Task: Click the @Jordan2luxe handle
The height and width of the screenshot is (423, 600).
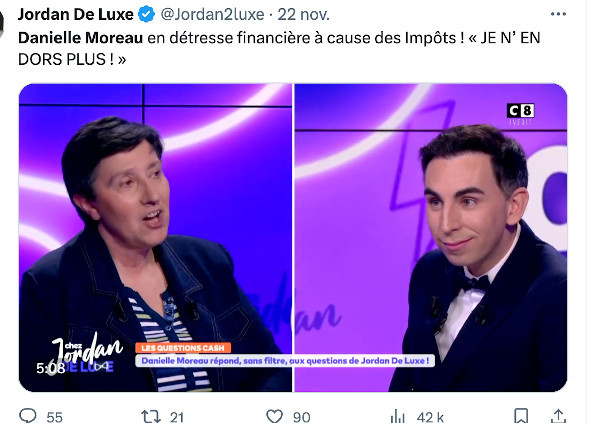Action: [212, 15]
